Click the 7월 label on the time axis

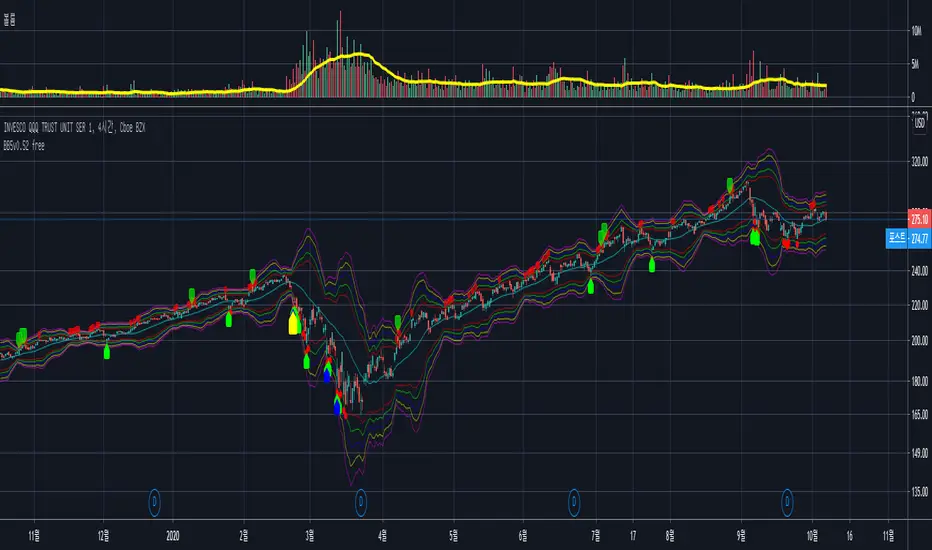(596, 536)
